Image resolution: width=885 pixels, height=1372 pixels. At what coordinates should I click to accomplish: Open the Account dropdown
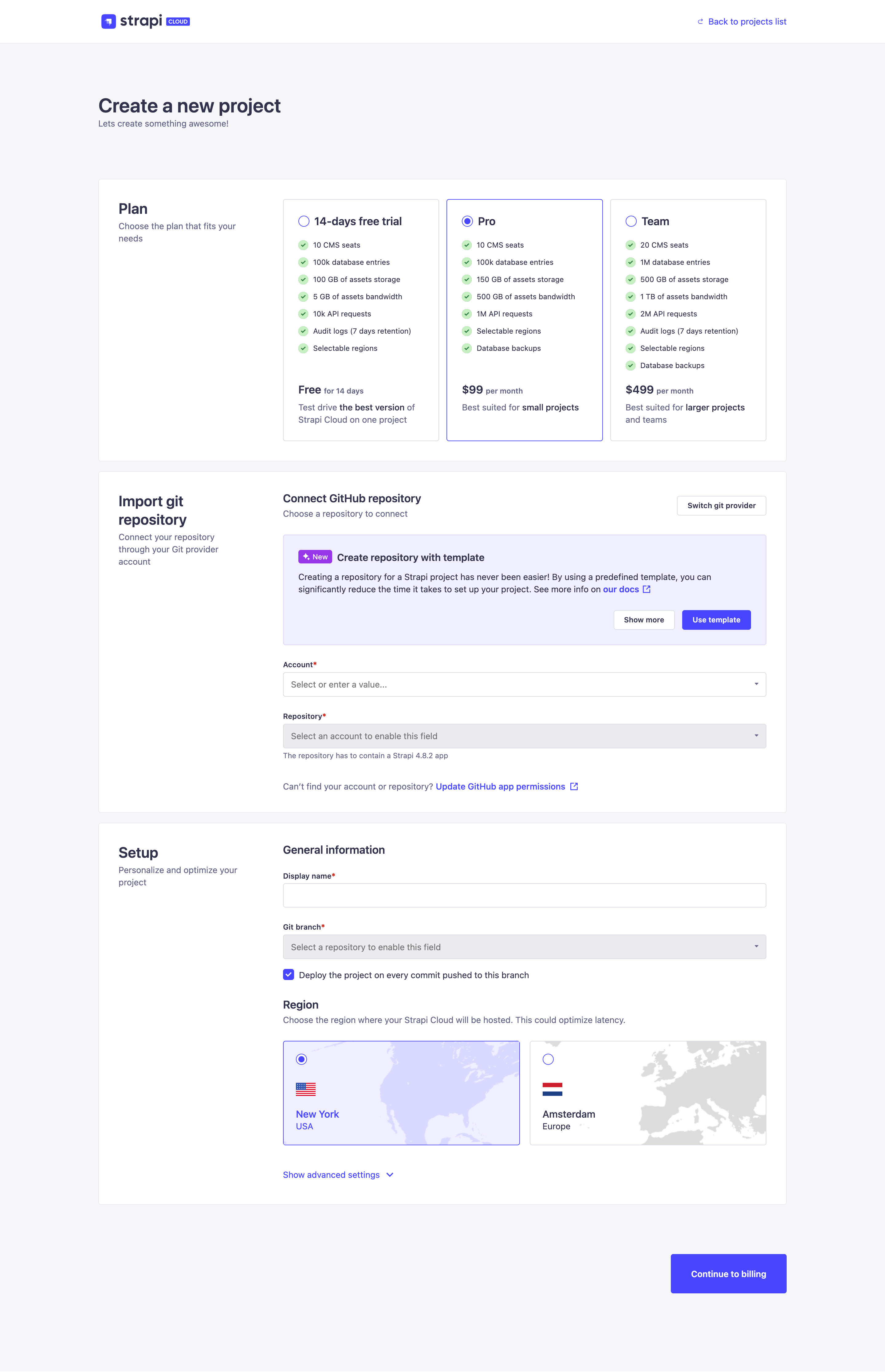click(524, 684)
